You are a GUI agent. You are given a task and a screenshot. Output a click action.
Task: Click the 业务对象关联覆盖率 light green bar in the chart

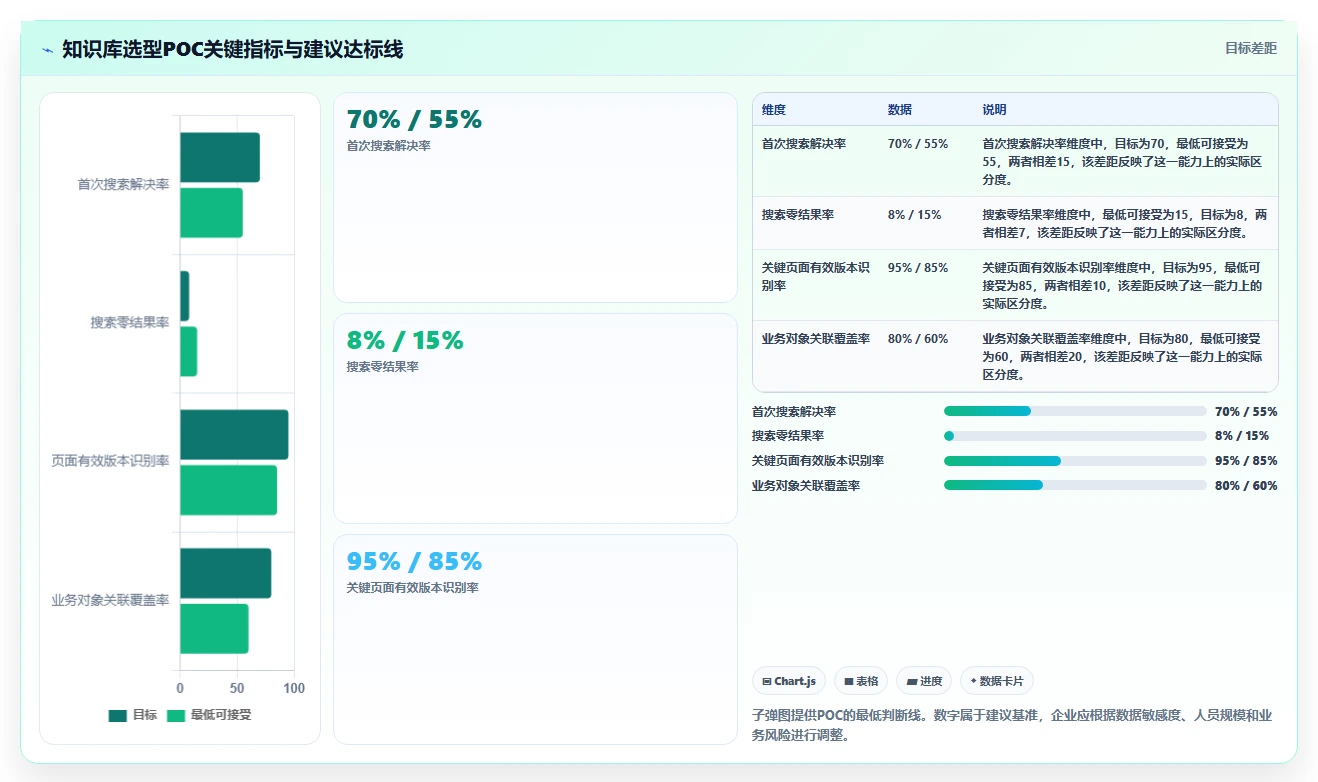[x=214, y=629]
